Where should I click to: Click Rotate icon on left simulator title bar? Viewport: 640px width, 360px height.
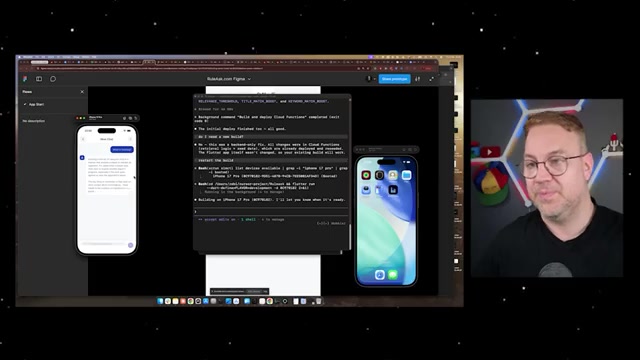136,118
